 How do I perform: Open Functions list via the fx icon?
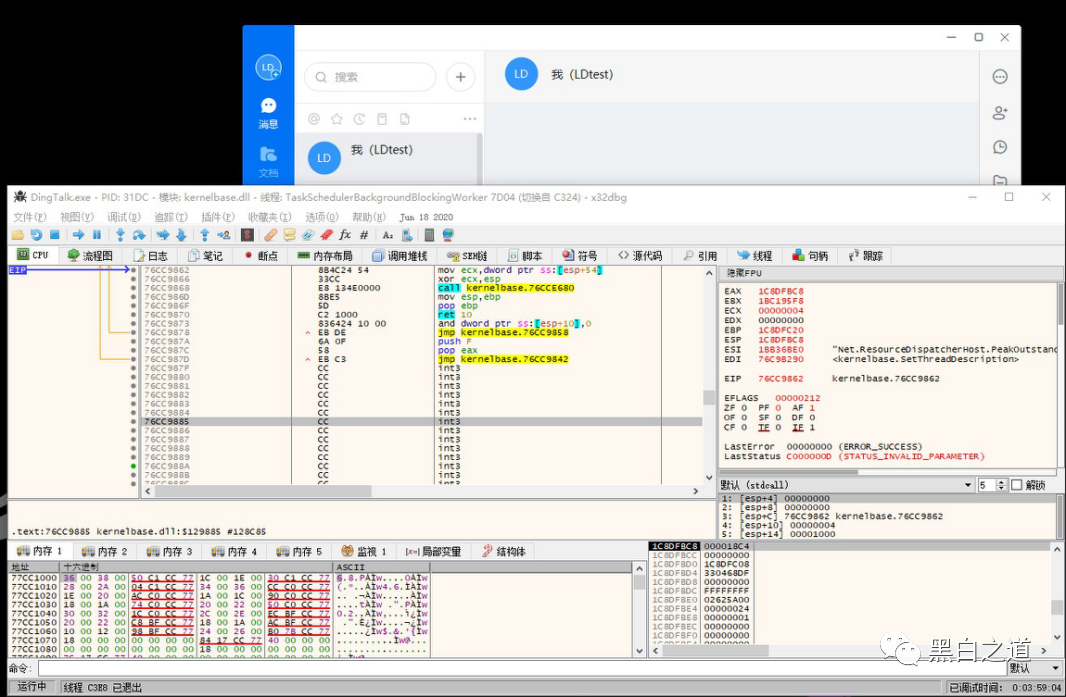point(345,235)
